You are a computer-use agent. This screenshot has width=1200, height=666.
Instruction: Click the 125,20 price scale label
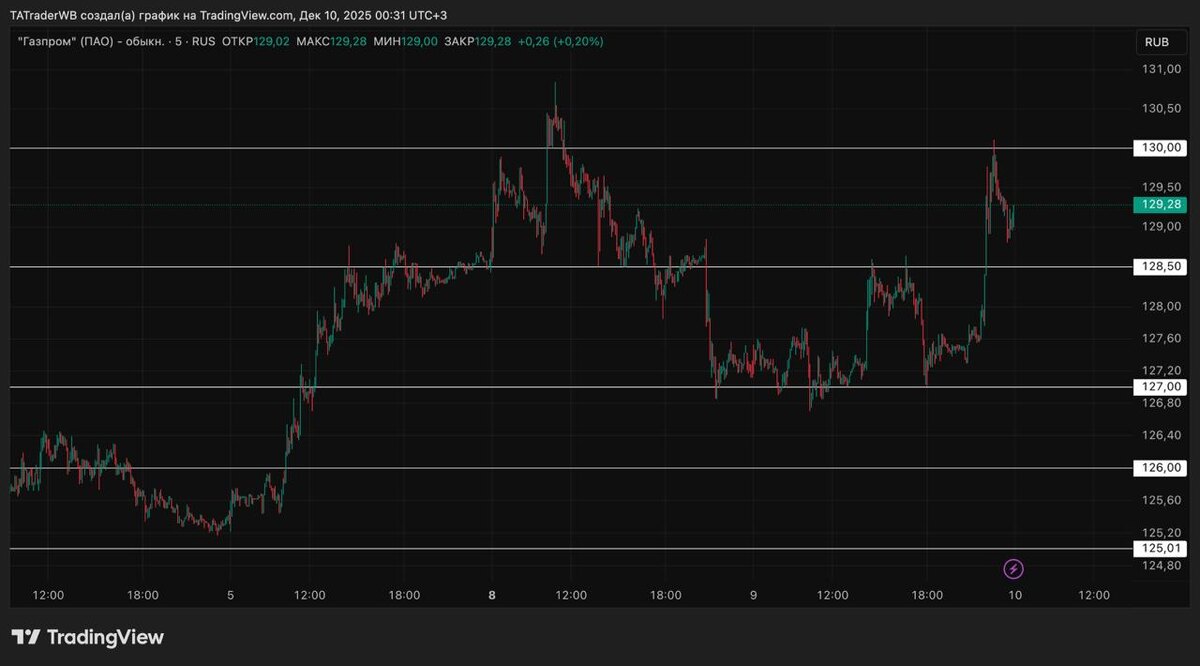(x=1163, y=532)
